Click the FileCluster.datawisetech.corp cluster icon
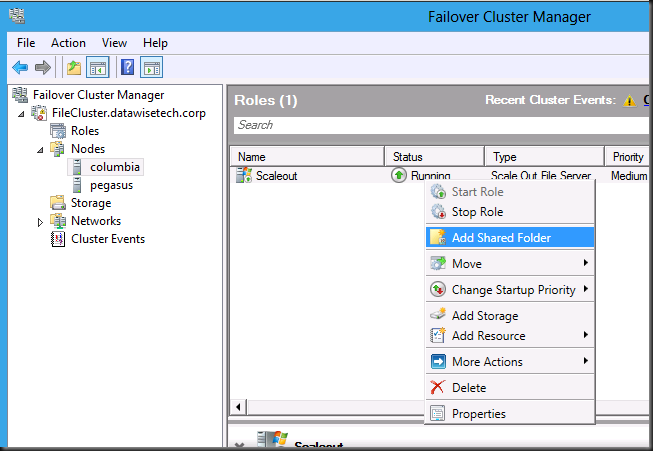The image size is (653, 451). click(39, 113)
